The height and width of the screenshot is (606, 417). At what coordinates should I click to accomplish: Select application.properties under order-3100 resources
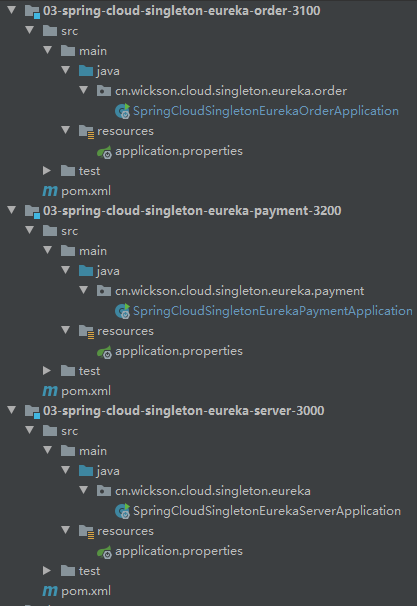[179, 151]
